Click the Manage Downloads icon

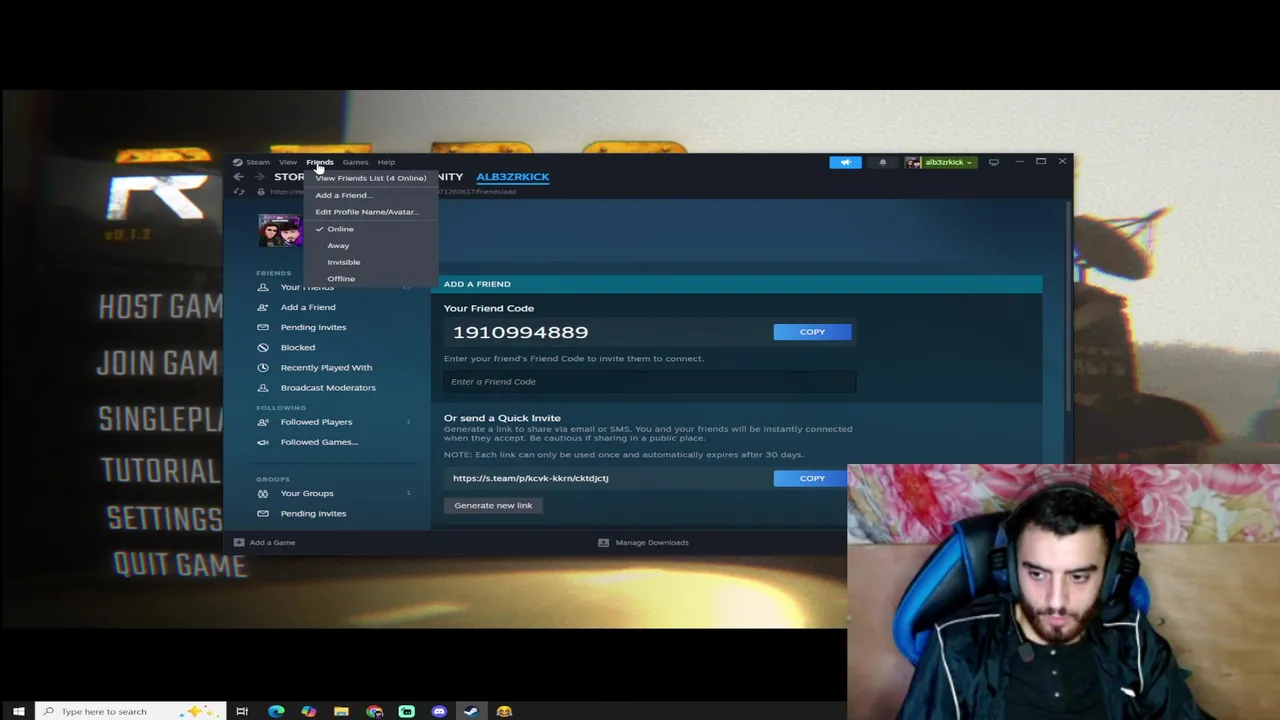click(x=603, y=542)
